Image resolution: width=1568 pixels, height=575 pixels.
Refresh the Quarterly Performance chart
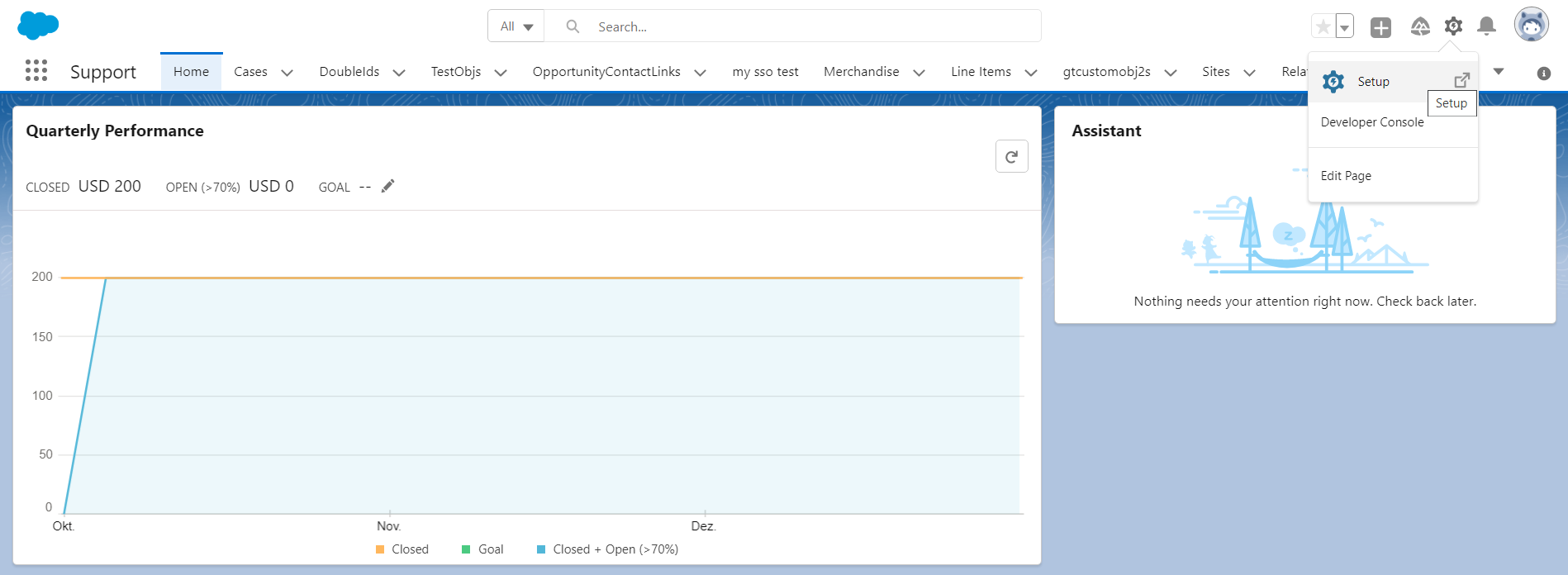[1011, 156]
